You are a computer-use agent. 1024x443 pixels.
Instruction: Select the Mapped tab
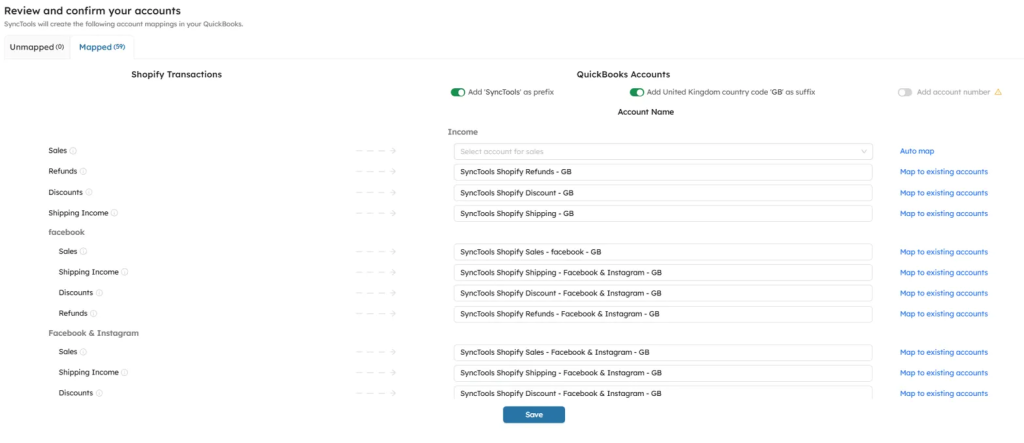pos(102,47)
